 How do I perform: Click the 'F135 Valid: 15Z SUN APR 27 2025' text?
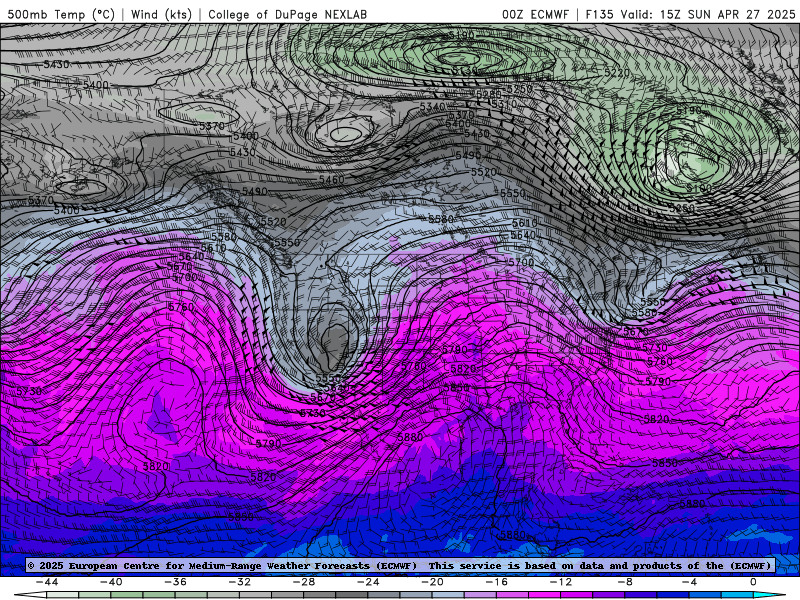click(690, 14)
